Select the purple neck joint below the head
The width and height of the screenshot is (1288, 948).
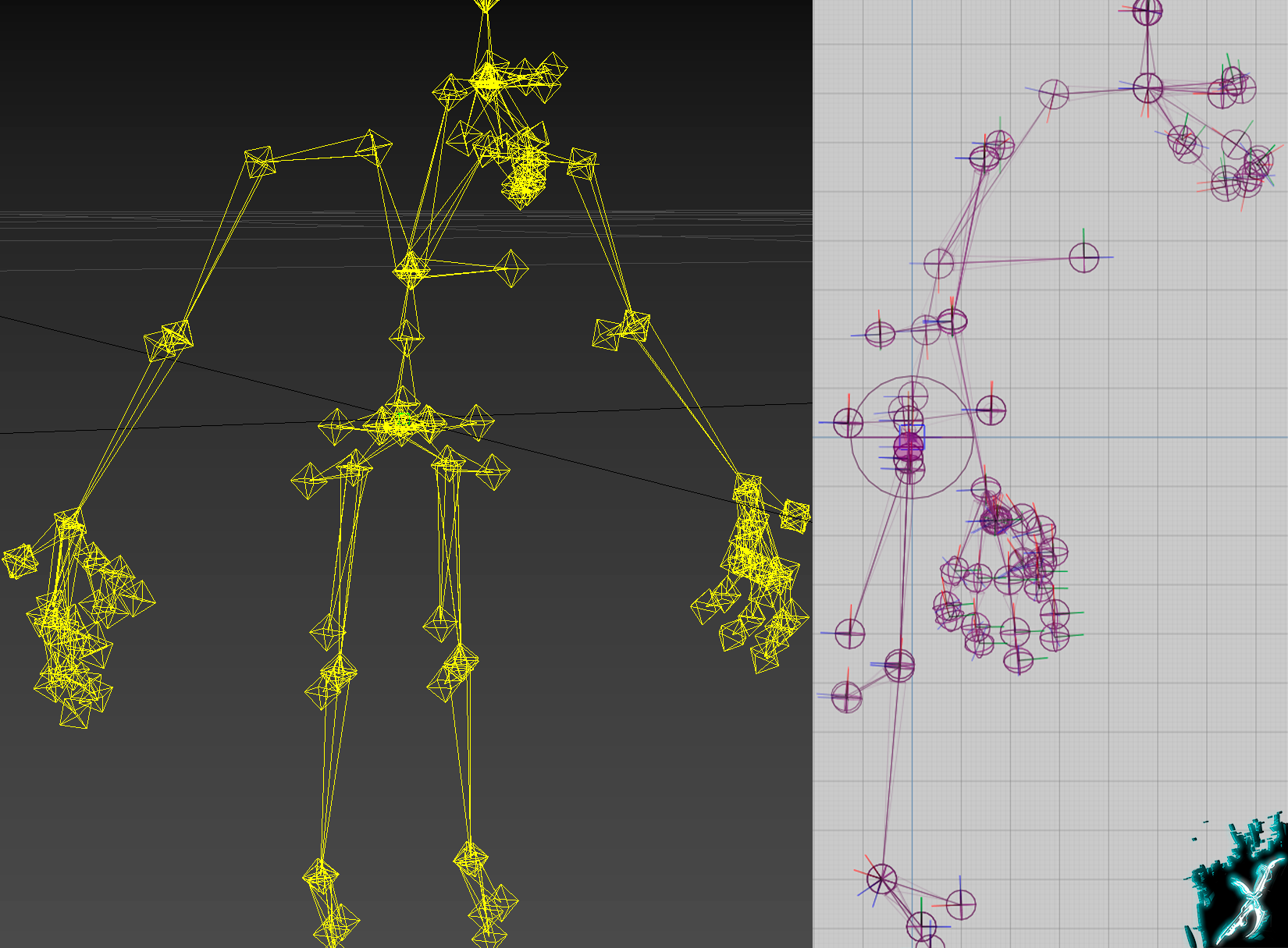coord(1148,88)
